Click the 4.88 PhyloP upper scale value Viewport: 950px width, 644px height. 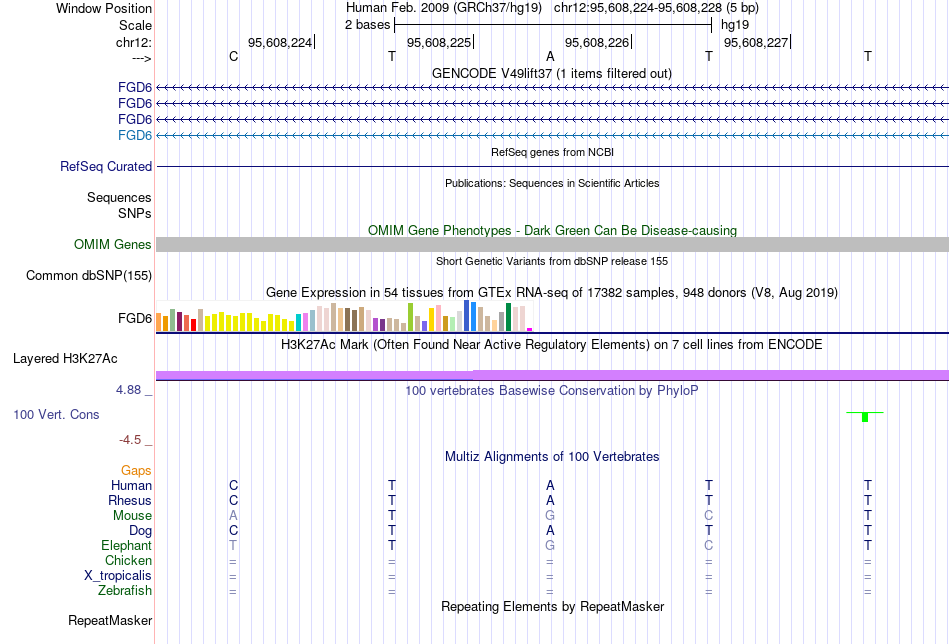click(x=128, y=390)
